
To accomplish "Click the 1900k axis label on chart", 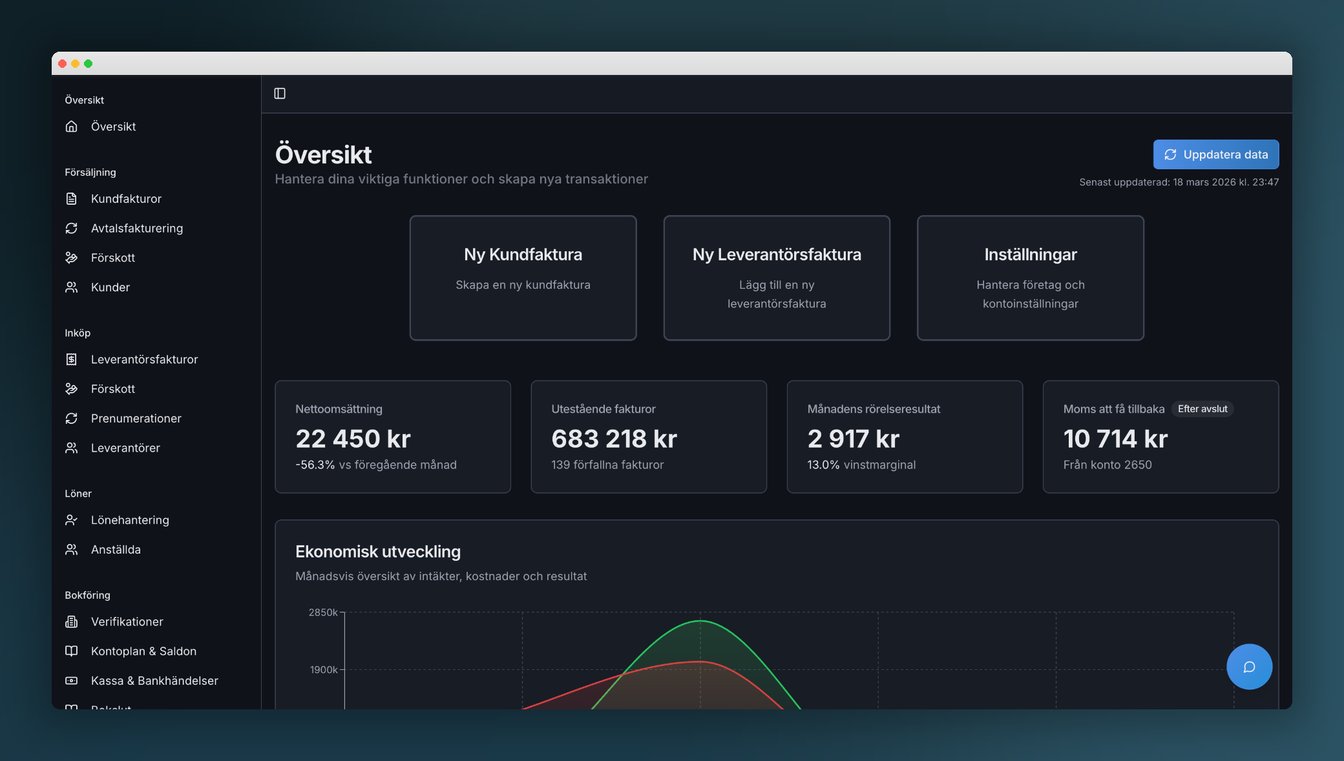I will tap(323, 670).
